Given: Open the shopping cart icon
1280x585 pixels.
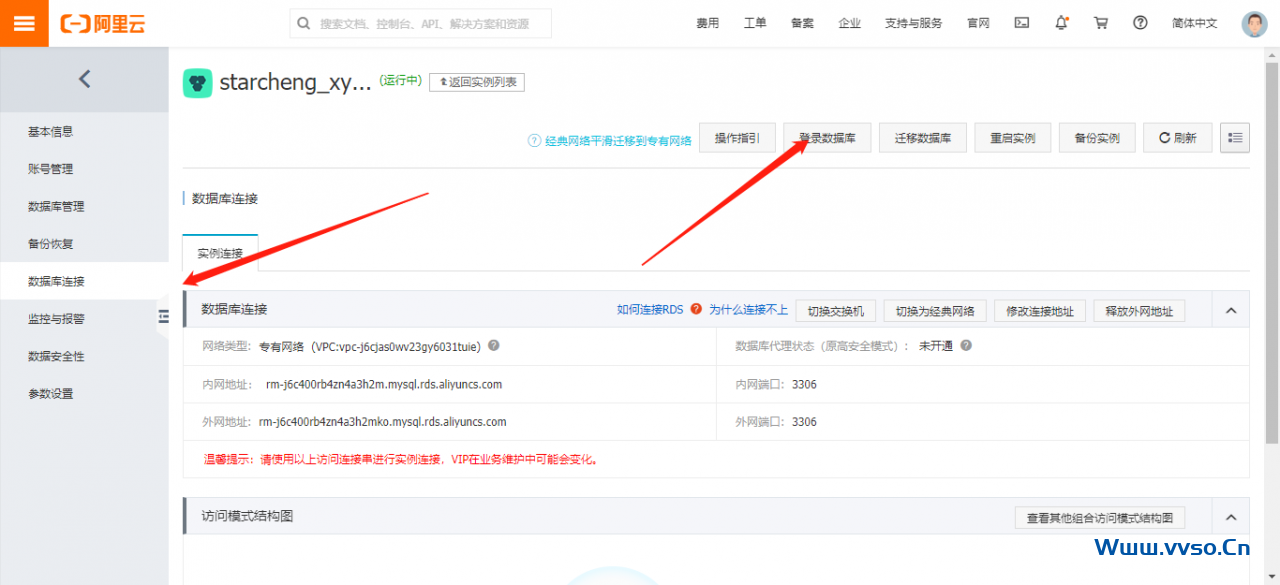Looking at the screenshot, I should tap(1101, 23).
